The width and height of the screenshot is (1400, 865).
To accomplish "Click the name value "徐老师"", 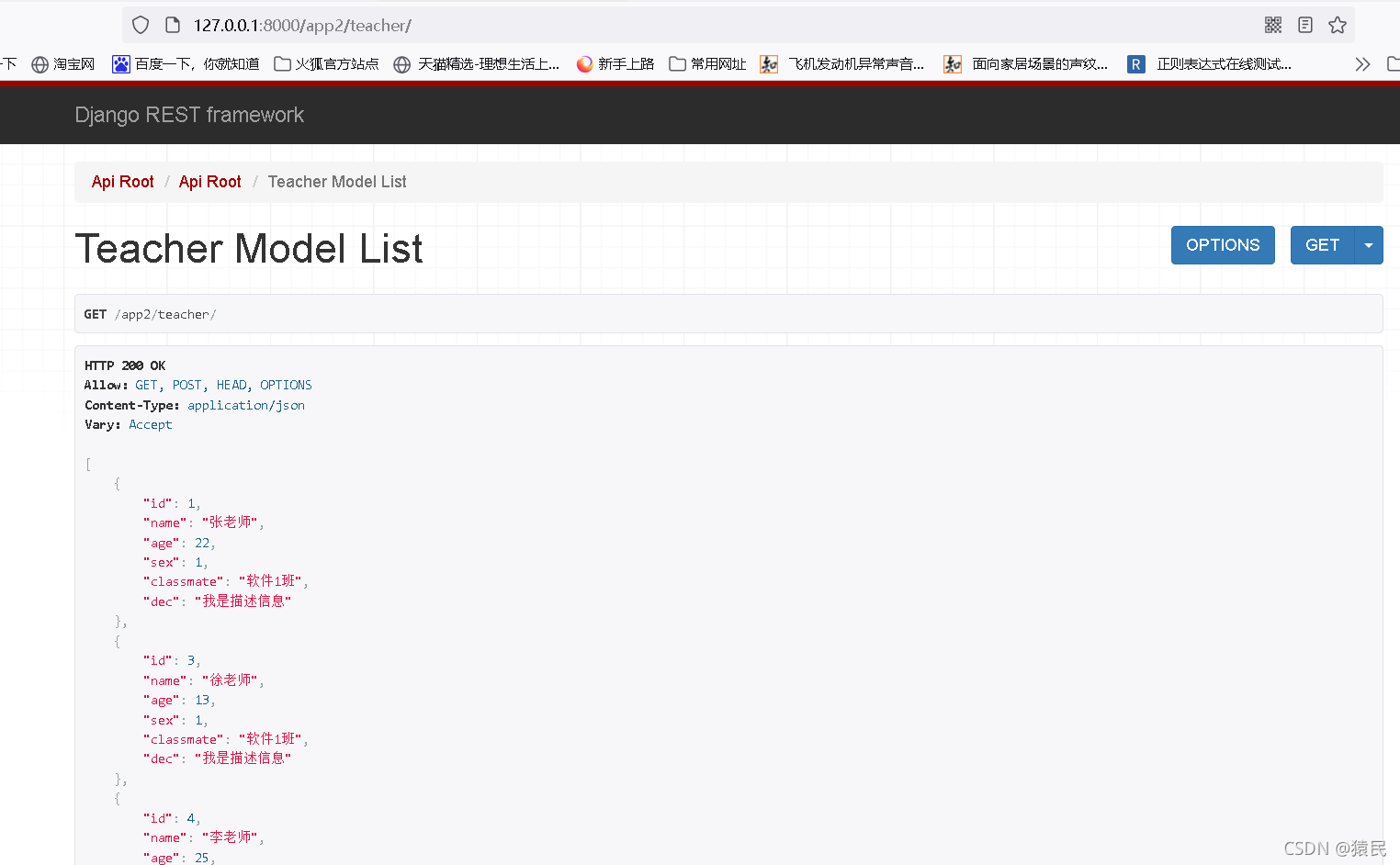I will pyautogui.click(x=230, y=680).
